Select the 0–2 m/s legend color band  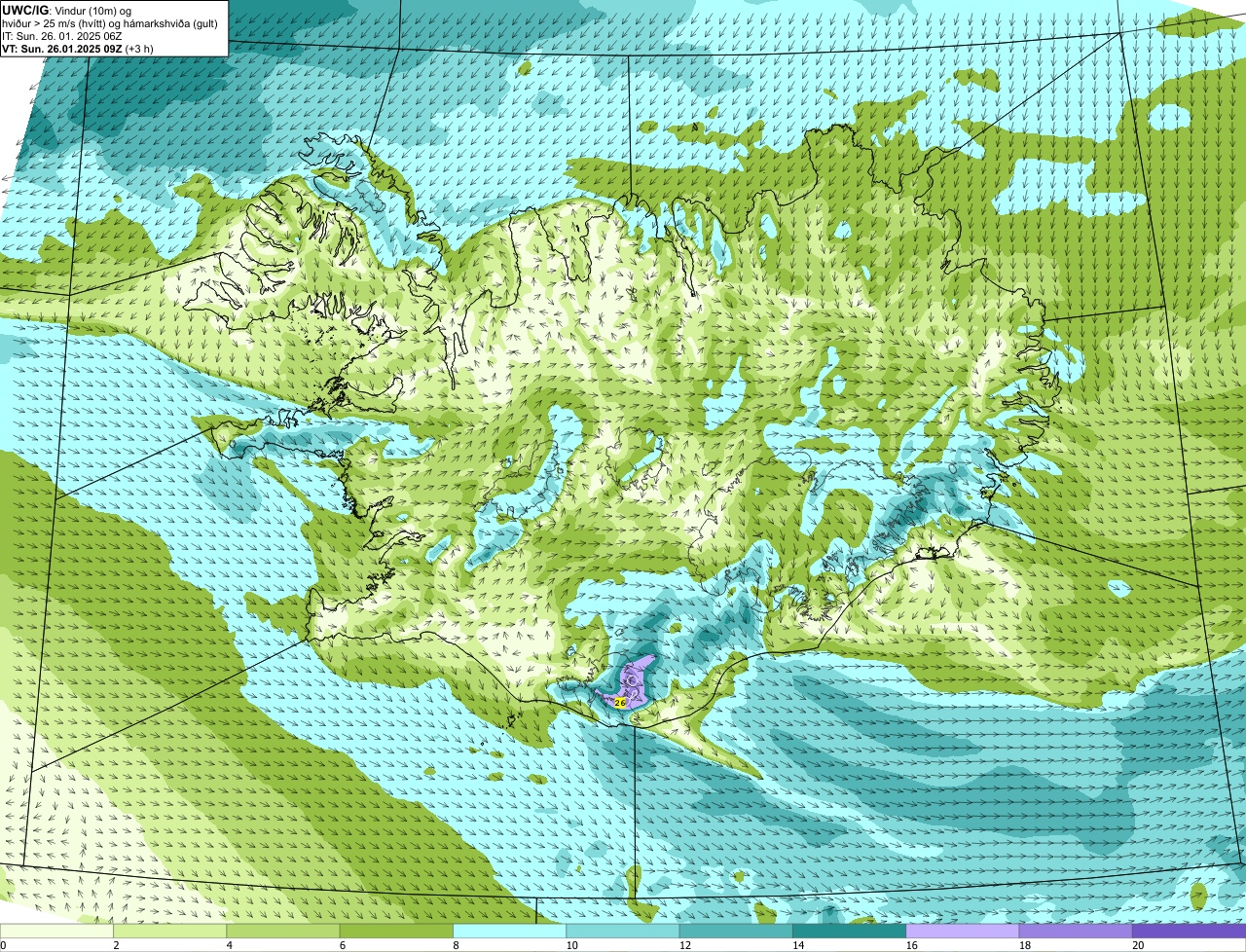coord(56,931)
